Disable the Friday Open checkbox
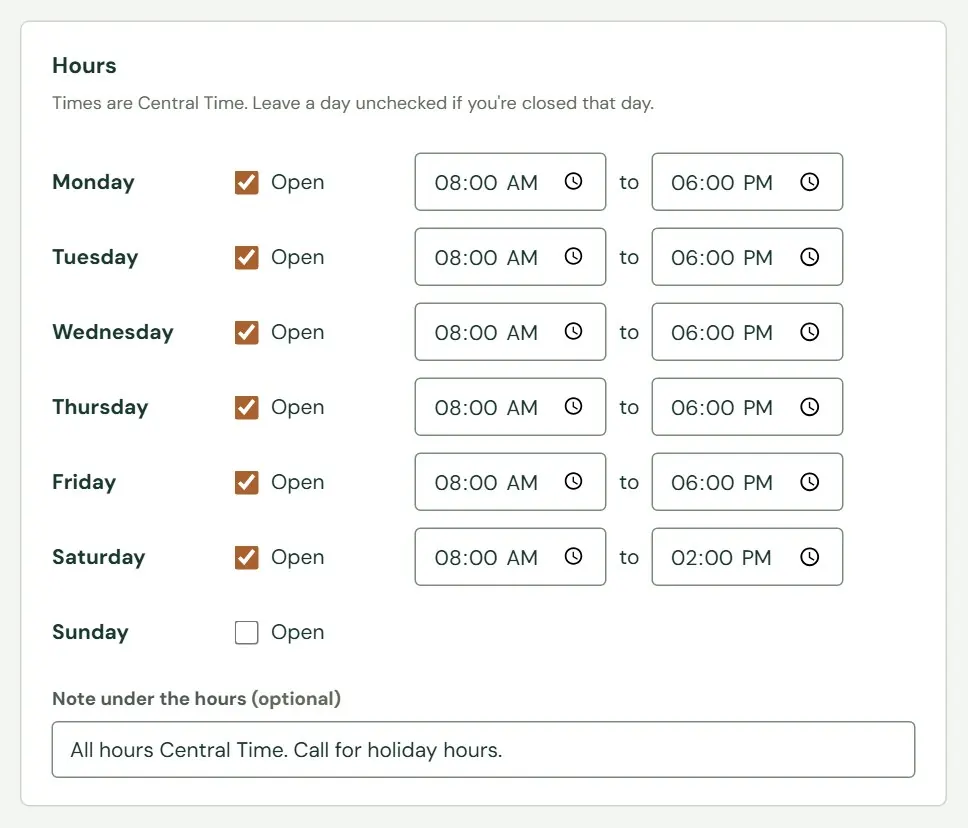 coord(246,482)
